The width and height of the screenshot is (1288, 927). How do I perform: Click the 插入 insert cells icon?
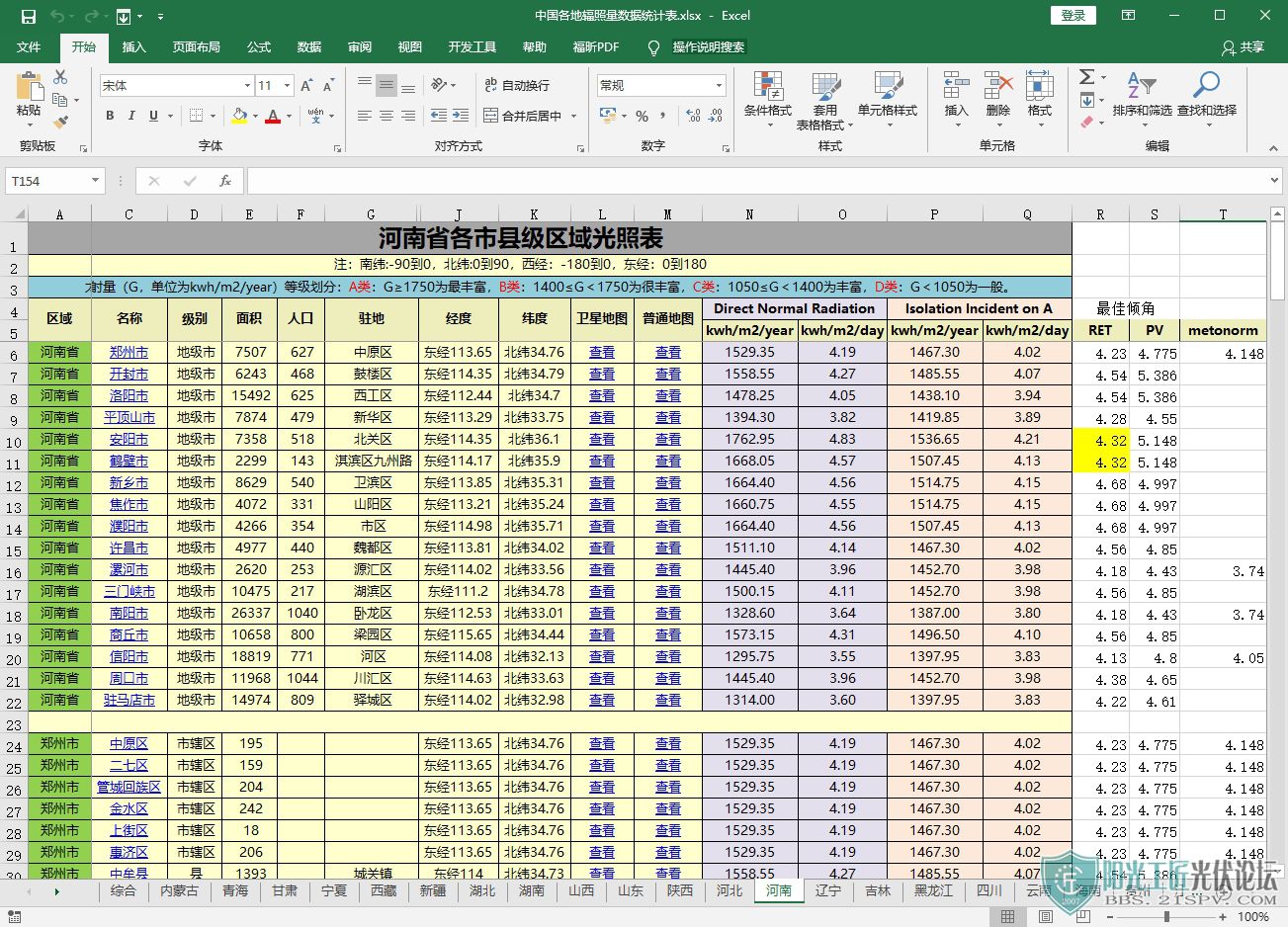point(956,85)
